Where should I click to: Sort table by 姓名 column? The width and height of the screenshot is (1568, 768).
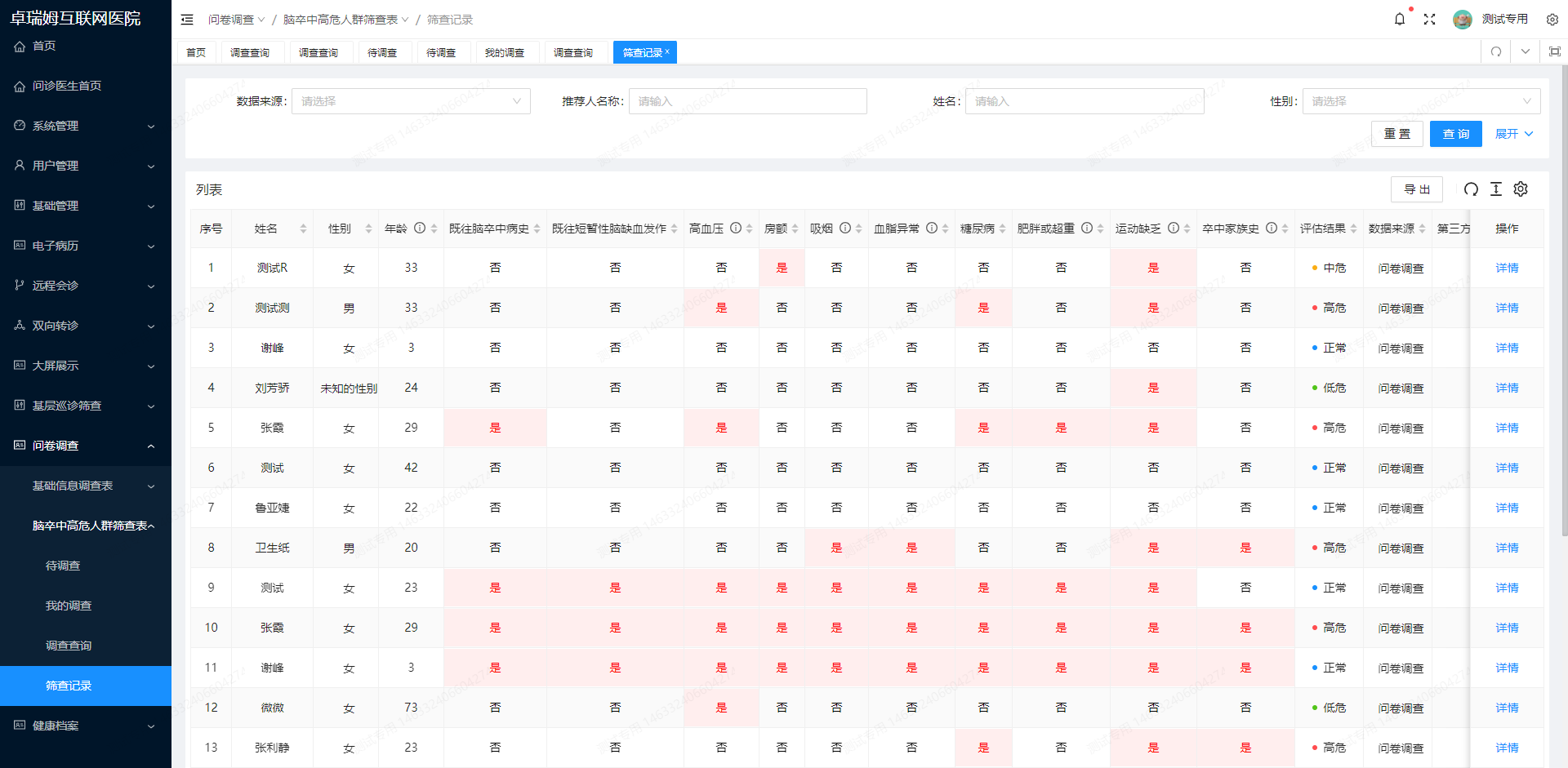pos(303,229)
